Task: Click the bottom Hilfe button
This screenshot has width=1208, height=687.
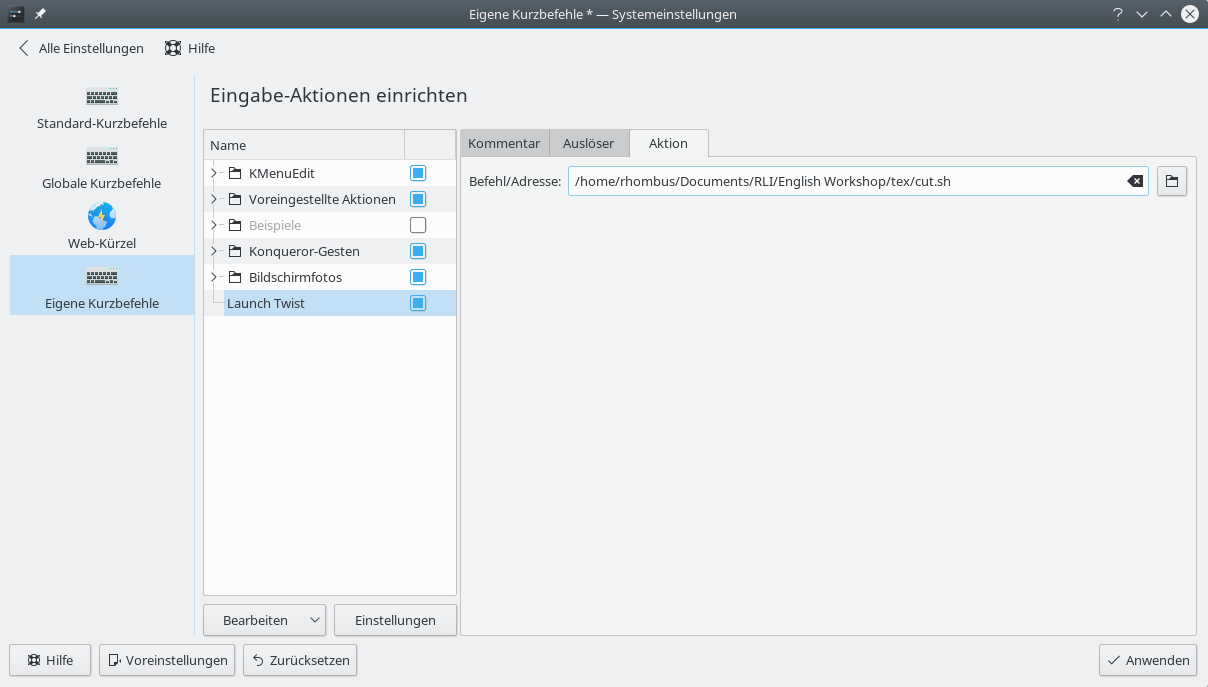Action: (50, 660)
